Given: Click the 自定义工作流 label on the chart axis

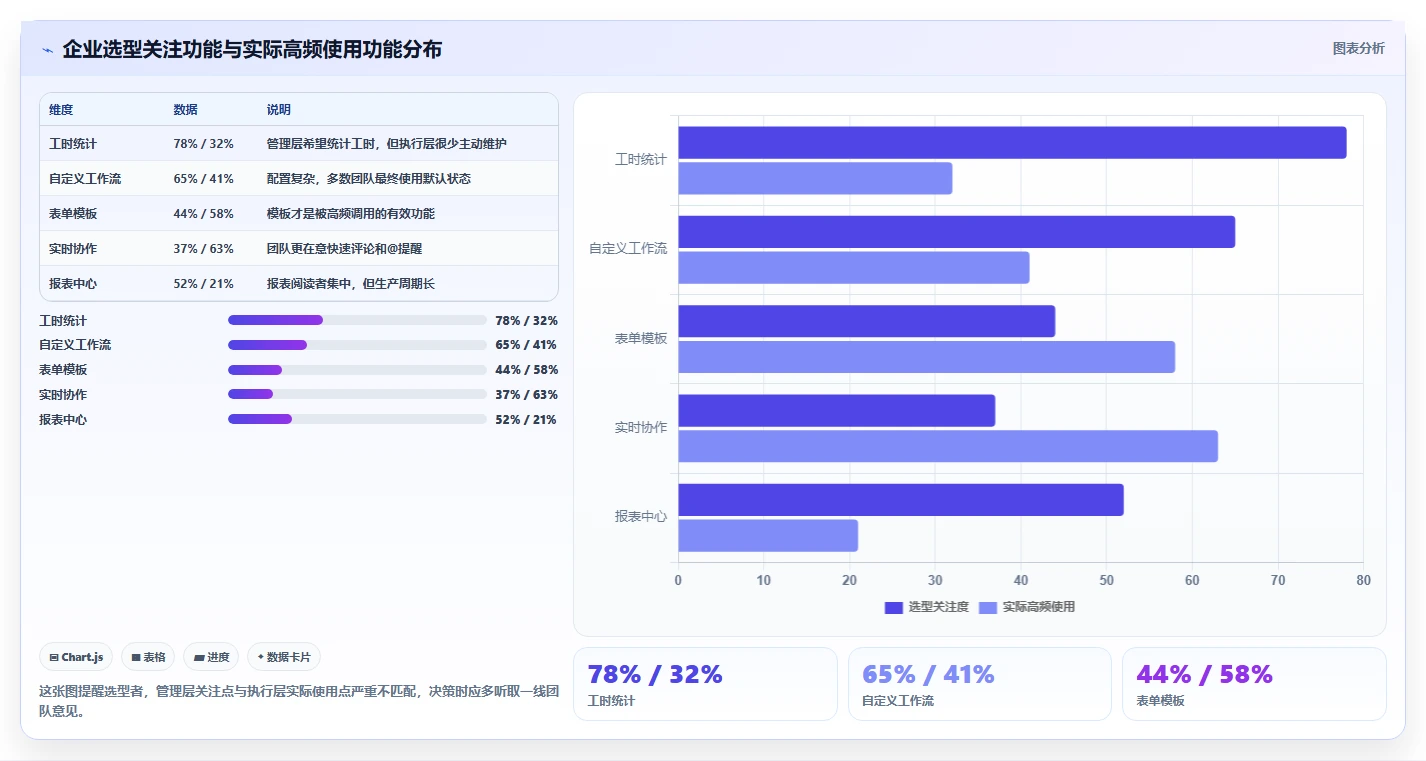Looking at the screenshot, I should click(628, 249).
